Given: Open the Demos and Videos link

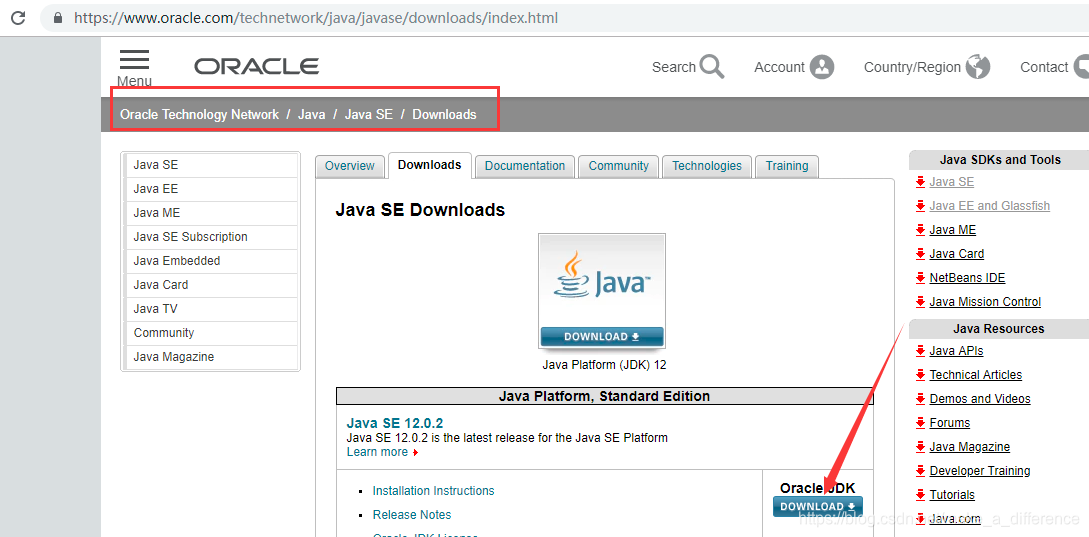Looking at the screenshot, I should click(x=980, y=399).
